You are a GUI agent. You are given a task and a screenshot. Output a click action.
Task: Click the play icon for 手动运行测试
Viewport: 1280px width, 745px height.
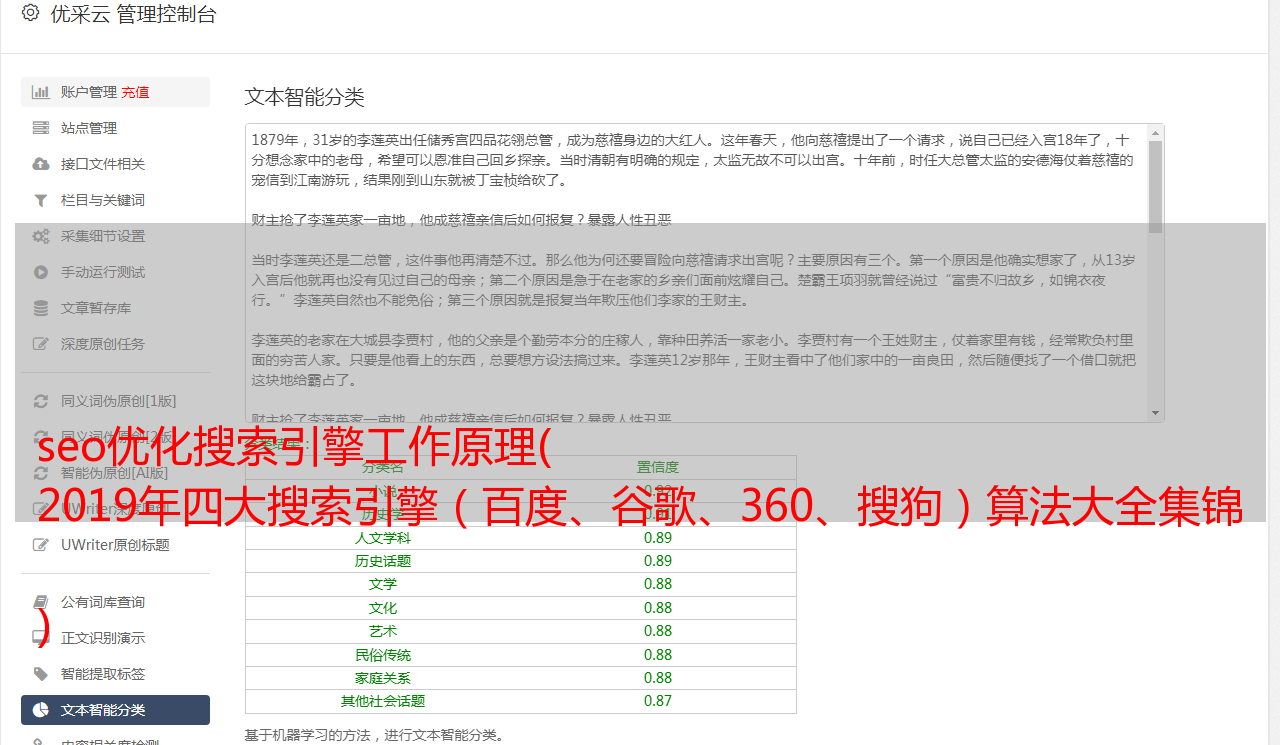point(40,272)
